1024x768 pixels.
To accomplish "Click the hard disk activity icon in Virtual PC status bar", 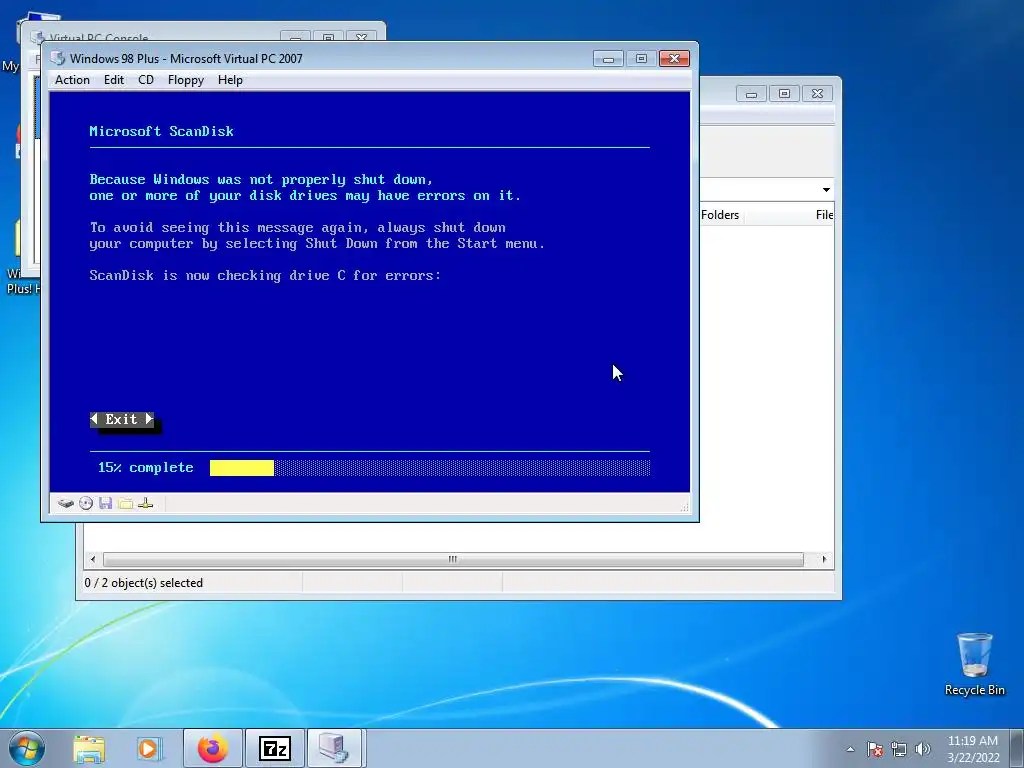I will 65,503.
